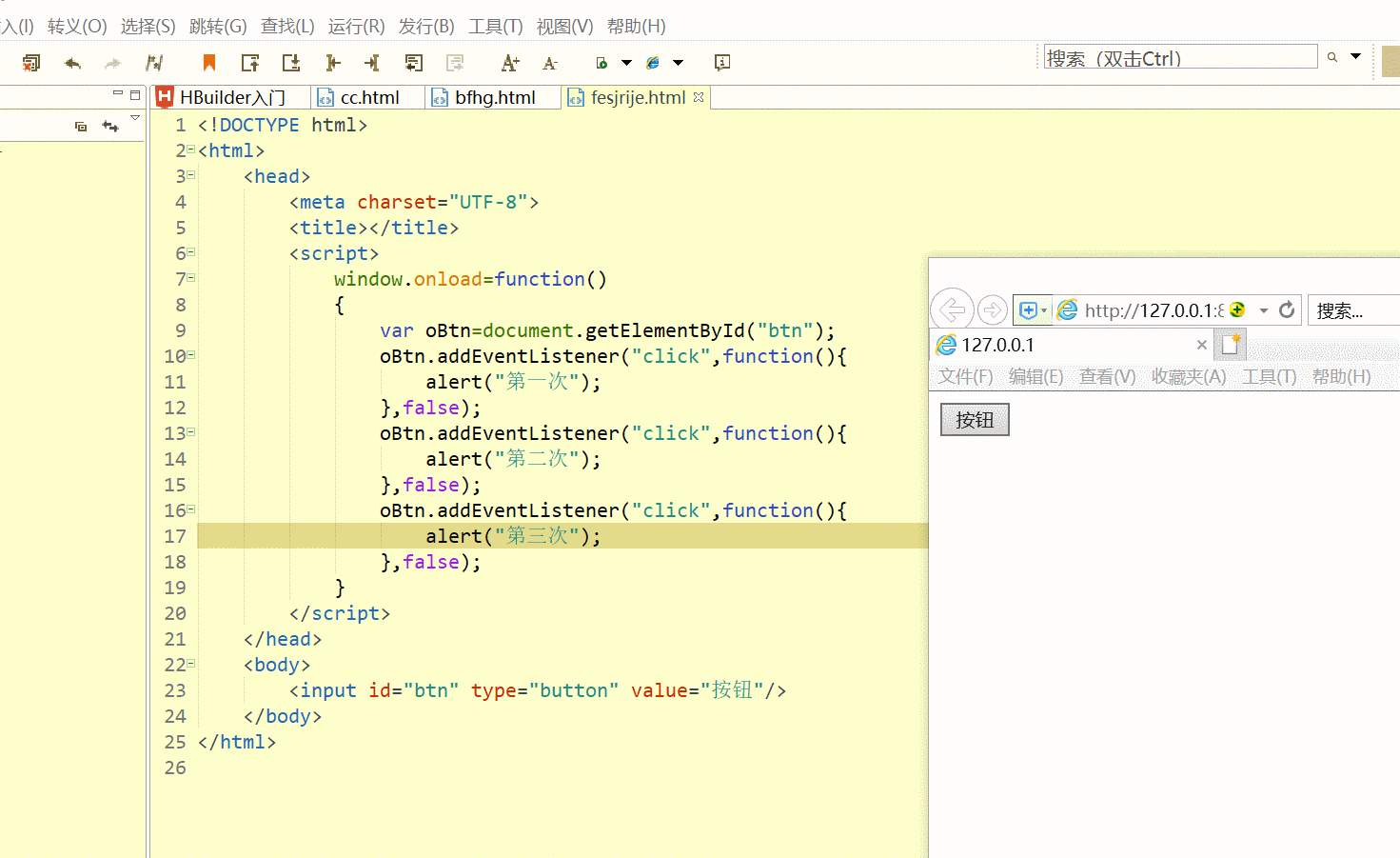Screen dimensions: 1400x858
Task: Collapse the window.onload fold on line 7
Action: coord(190,278)
